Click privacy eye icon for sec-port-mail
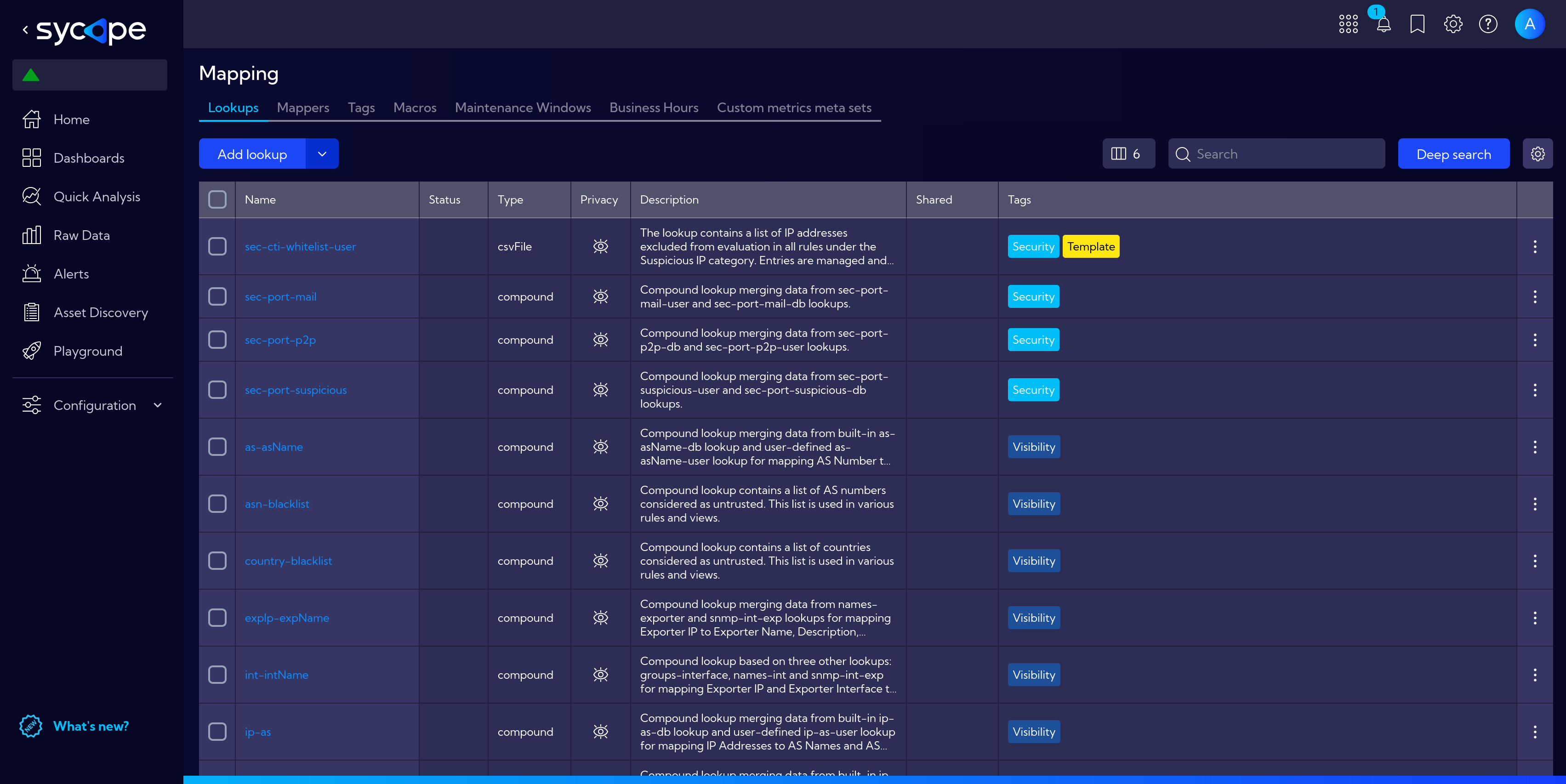The image size is (1566, 784). (600, 296)
